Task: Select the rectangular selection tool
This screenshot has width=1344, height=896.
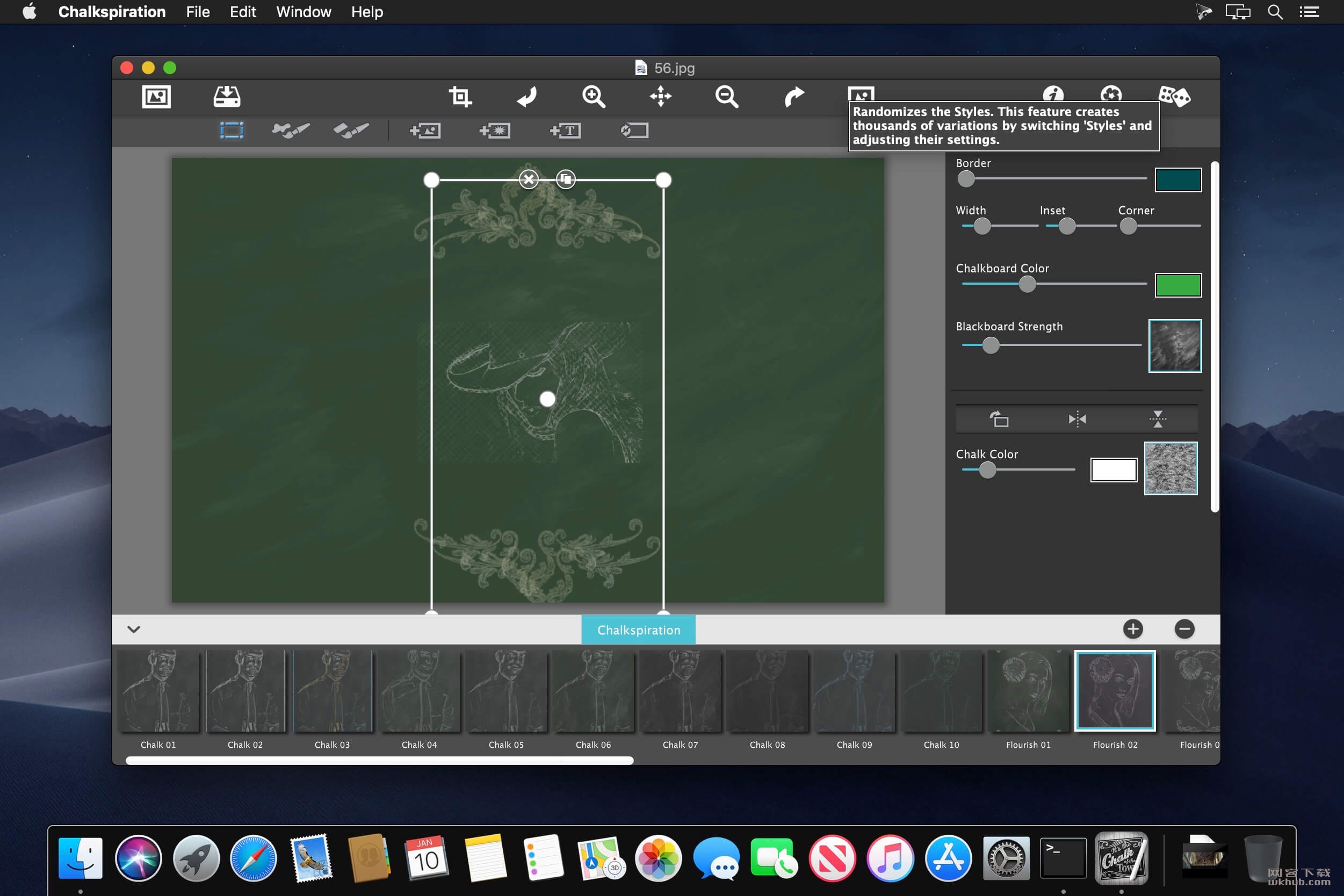Action: click(x=232, y=131)
